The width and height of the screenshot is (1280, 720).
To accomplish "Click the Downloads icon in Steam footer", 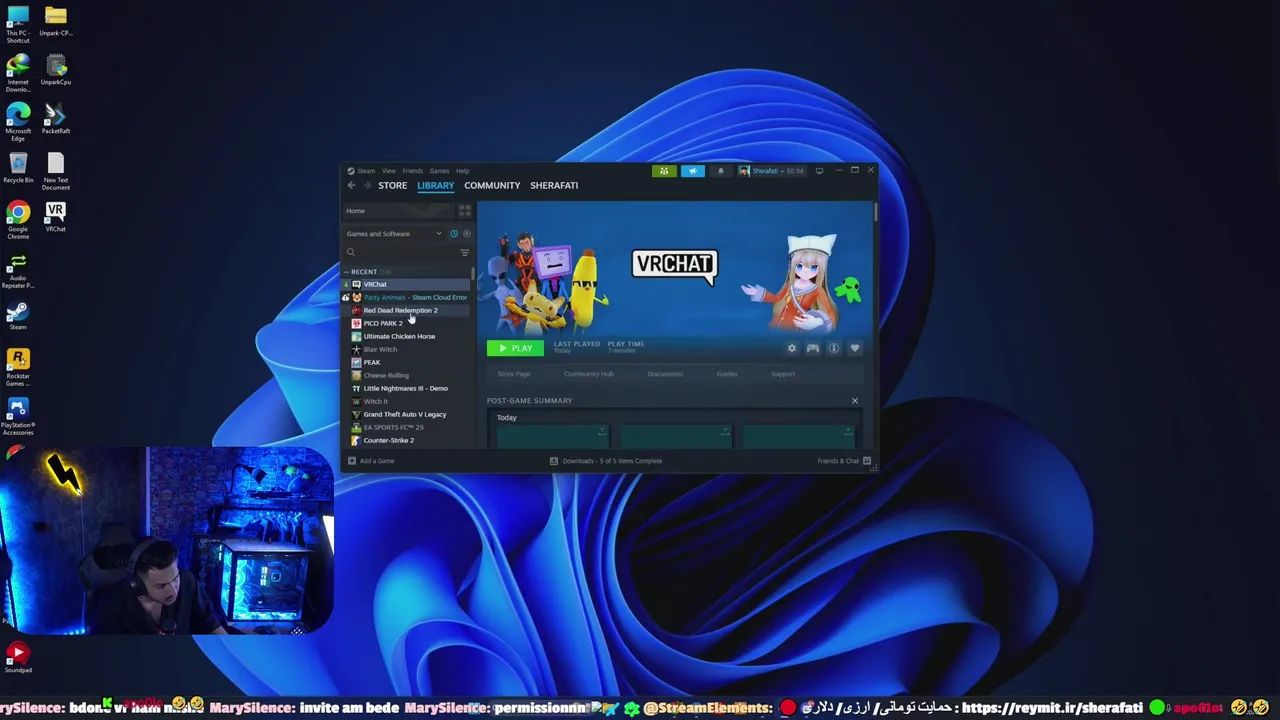I will point(553,461).
